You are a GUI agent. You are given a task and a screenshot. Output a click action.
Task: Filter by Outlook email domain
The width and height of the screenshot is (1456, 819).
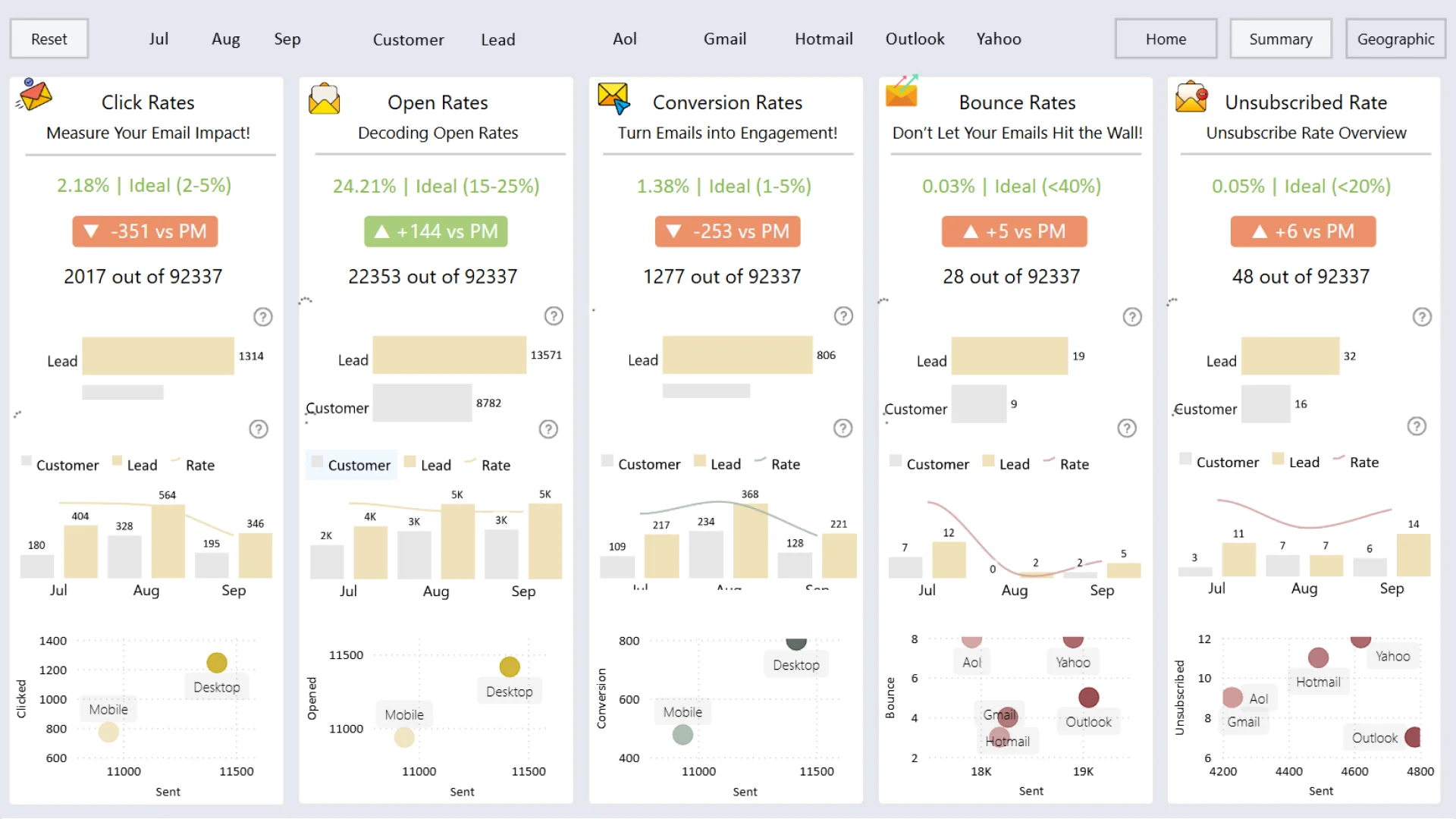click(915, 39)
